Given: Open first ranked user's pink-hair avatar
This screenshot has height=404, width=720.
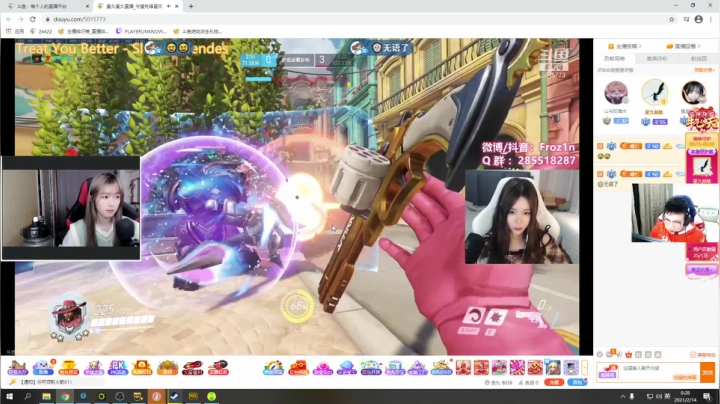Looking at the screenshot, I should pyautogui.click(x=615, y=93).
